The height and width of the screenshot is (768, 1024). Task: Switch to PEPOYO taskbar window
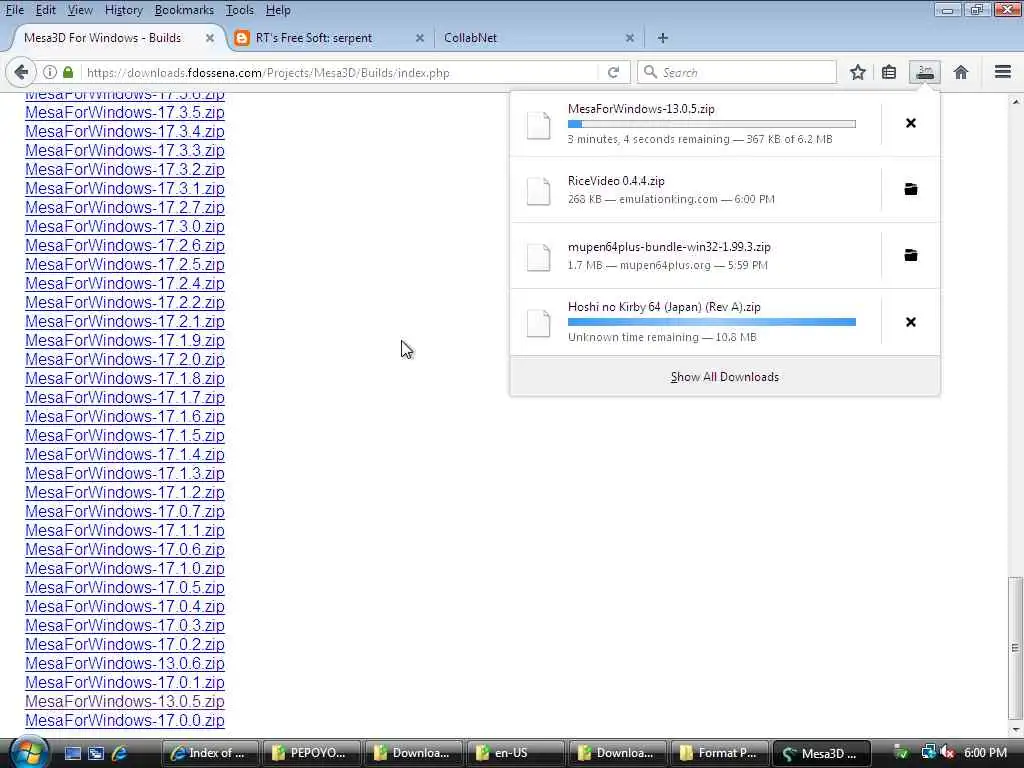[312, 753]
